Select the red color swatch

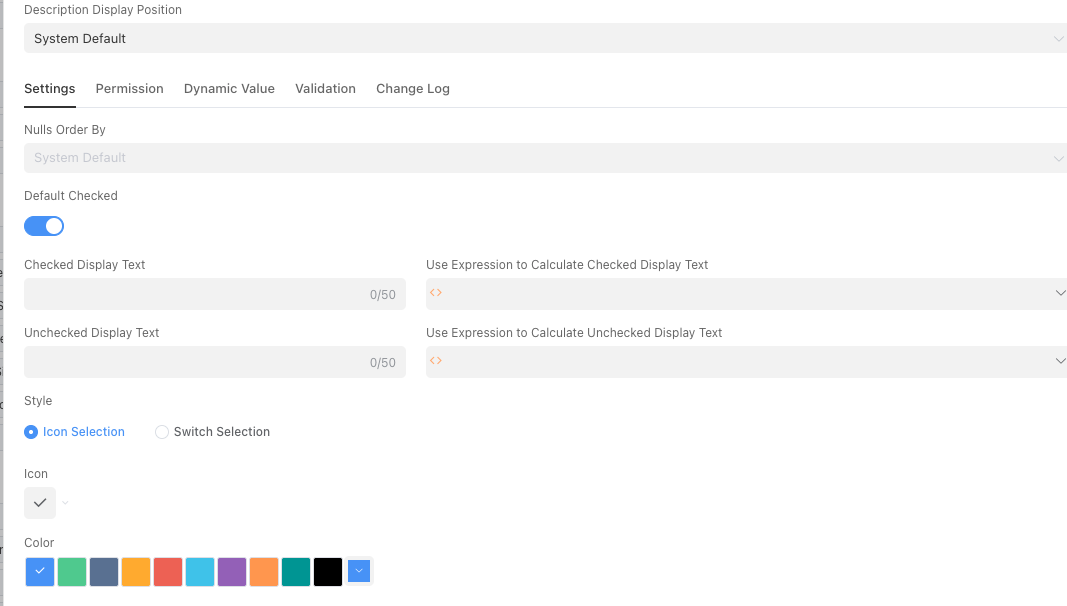click(168, 572)
